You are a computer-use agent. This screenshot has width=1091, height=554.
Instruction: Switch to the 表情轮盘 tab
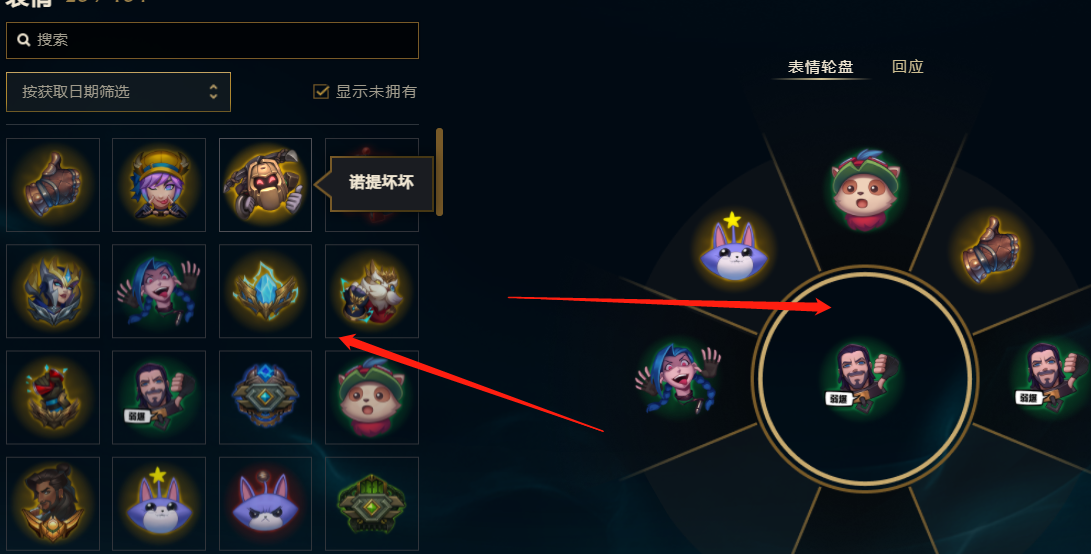(820, 67)
